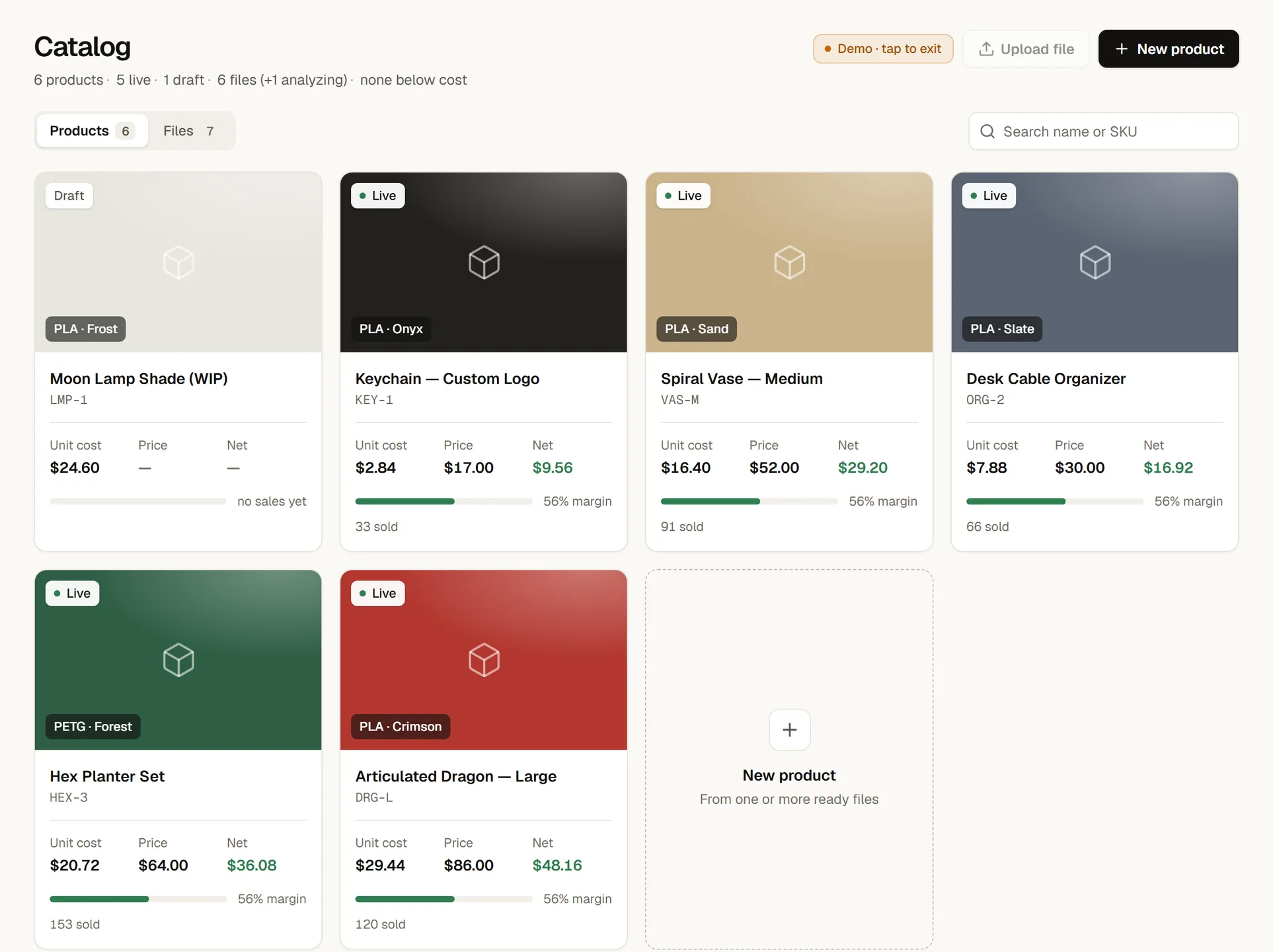This screenshot has width=1273, height=952.
Task: Click the black New product button
Action: click(x=1169, y=49)
